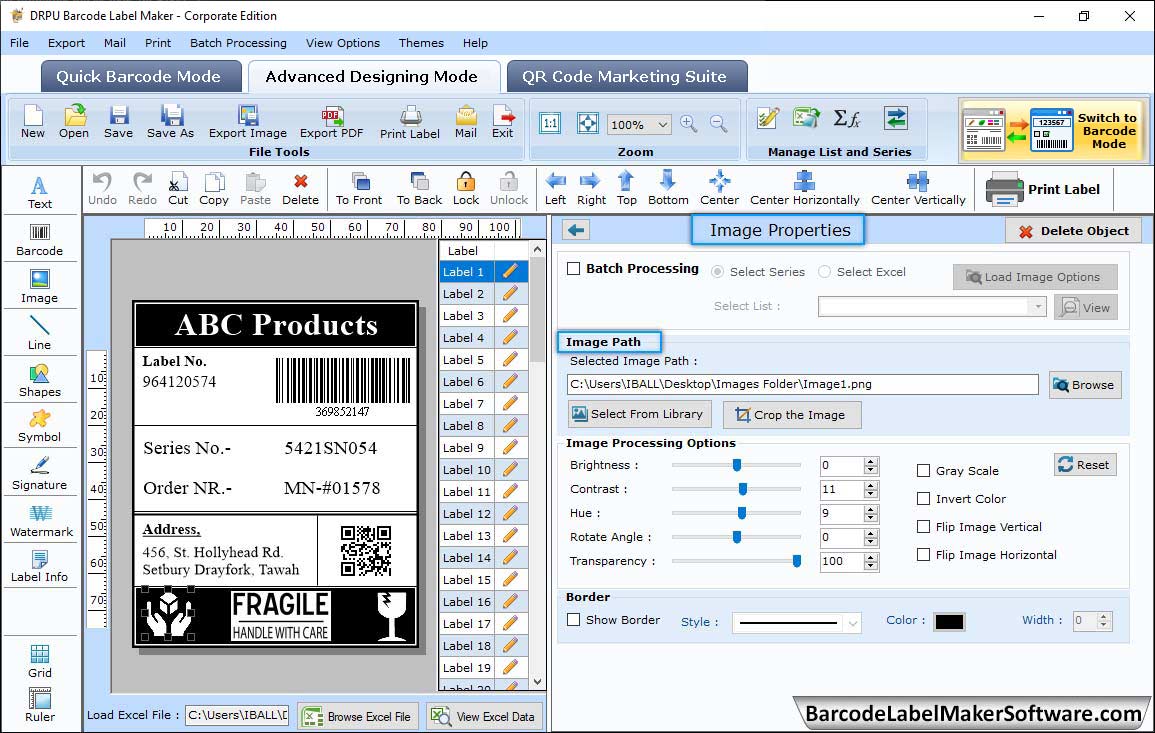Click Browse Excel File button
This screenshot has width=1155, height=733.
click(359, 716)
